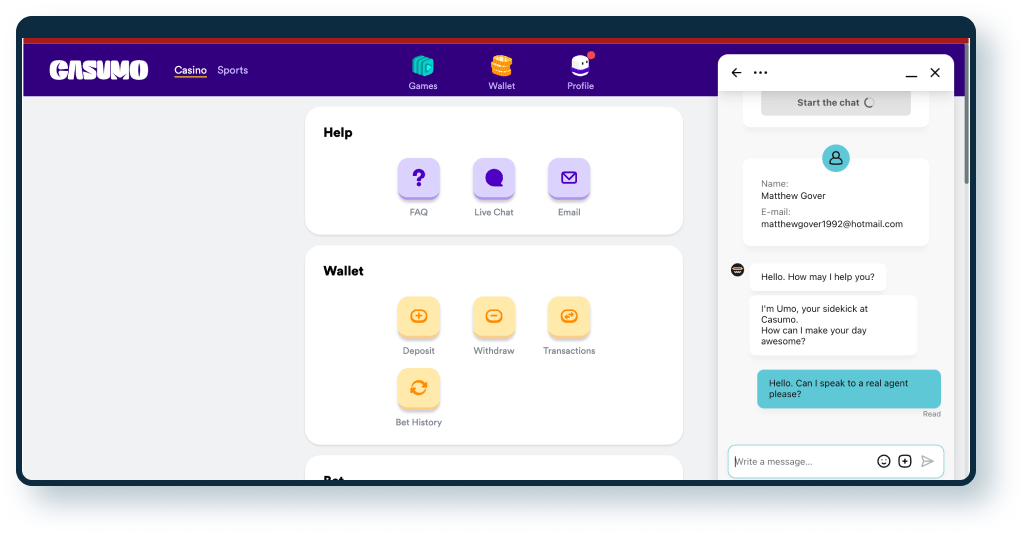This screenshot has width=1024, height=534.
Task: Go to Games in the top navigation
Action: coord(423,72)
